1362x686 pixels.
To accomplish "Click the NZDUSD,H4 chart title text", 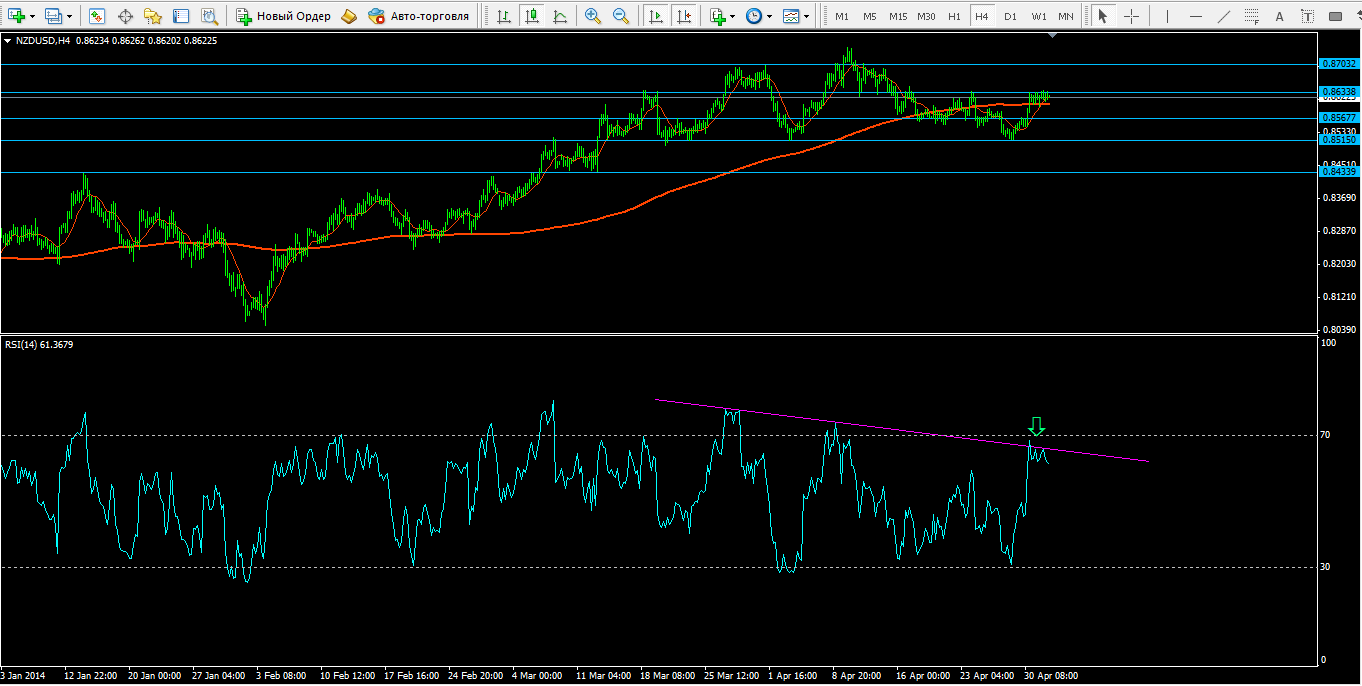I will pos(41,40).
